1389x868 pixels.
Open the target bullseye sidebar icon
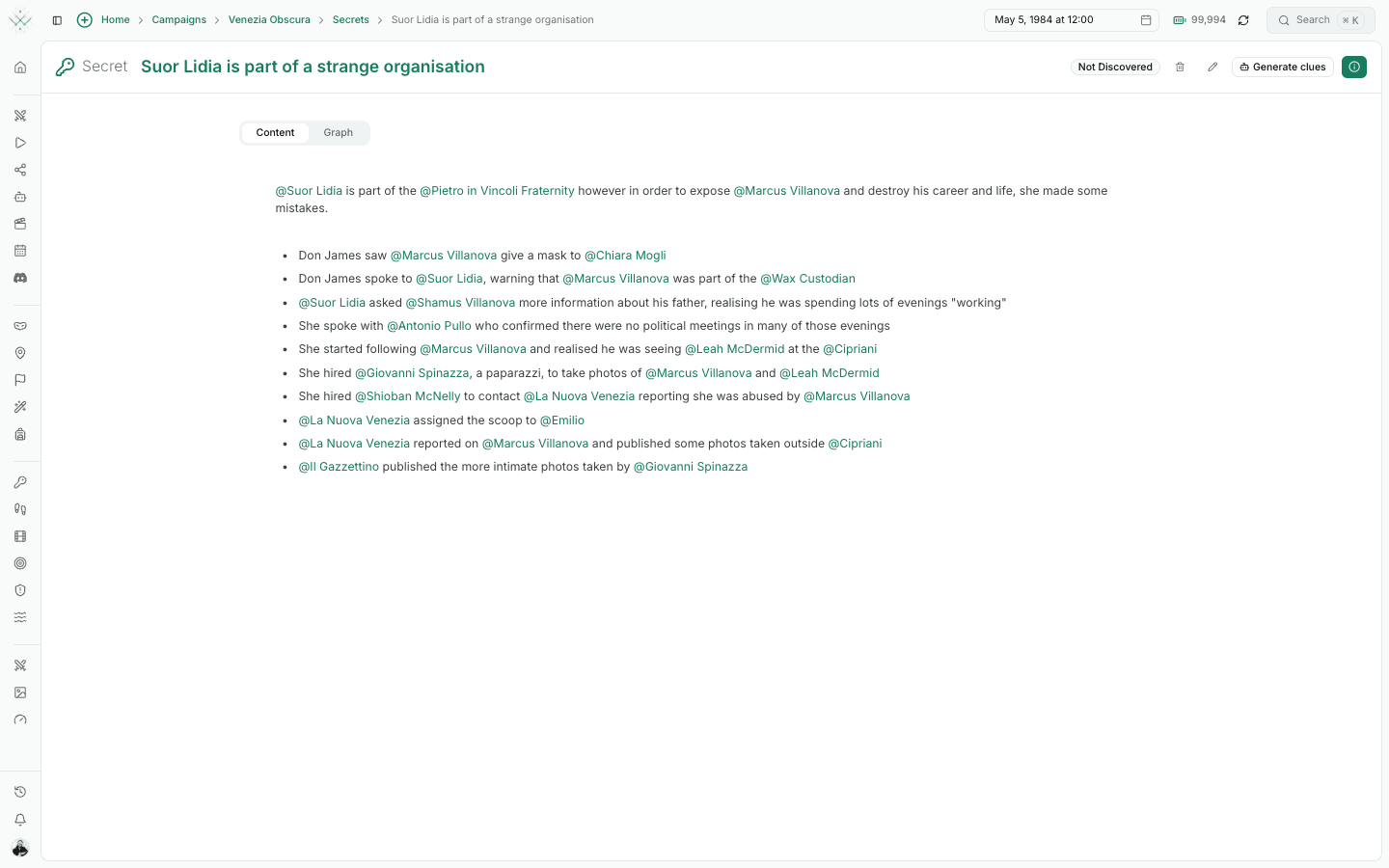coord(20,563)
